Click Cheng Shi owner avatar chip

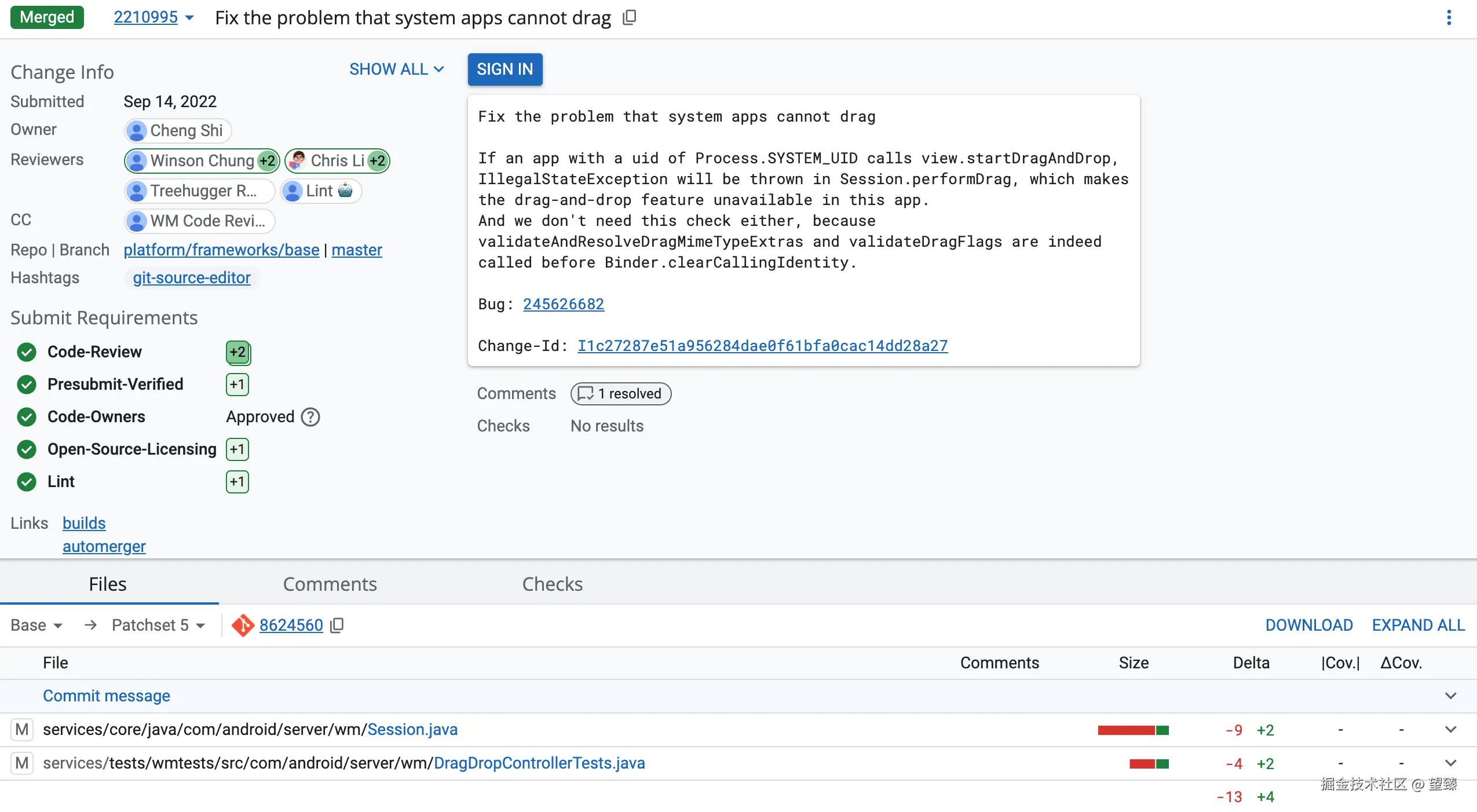(x=177, y=131)
